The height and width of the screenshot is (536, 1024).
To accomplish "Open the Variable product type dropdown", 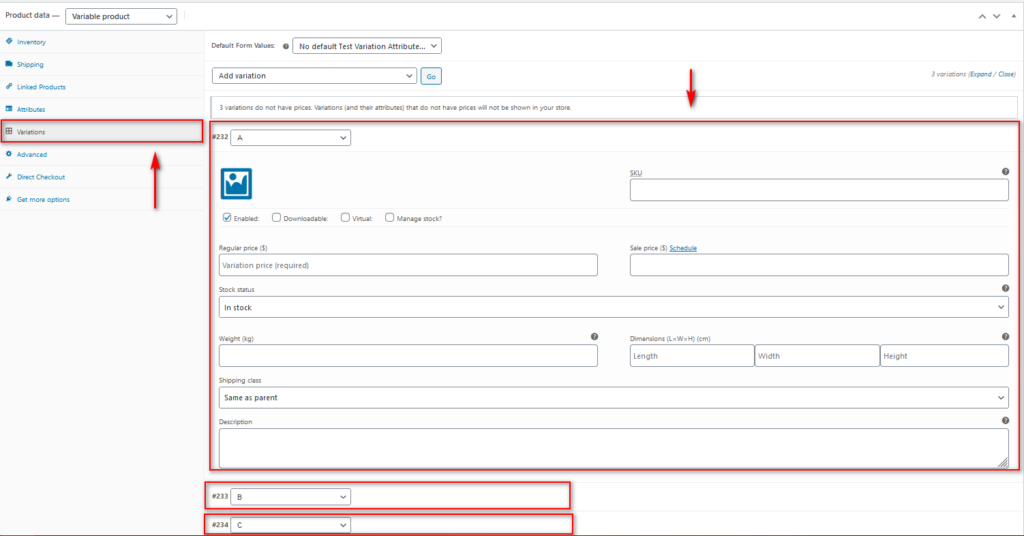I will (121, 16).
